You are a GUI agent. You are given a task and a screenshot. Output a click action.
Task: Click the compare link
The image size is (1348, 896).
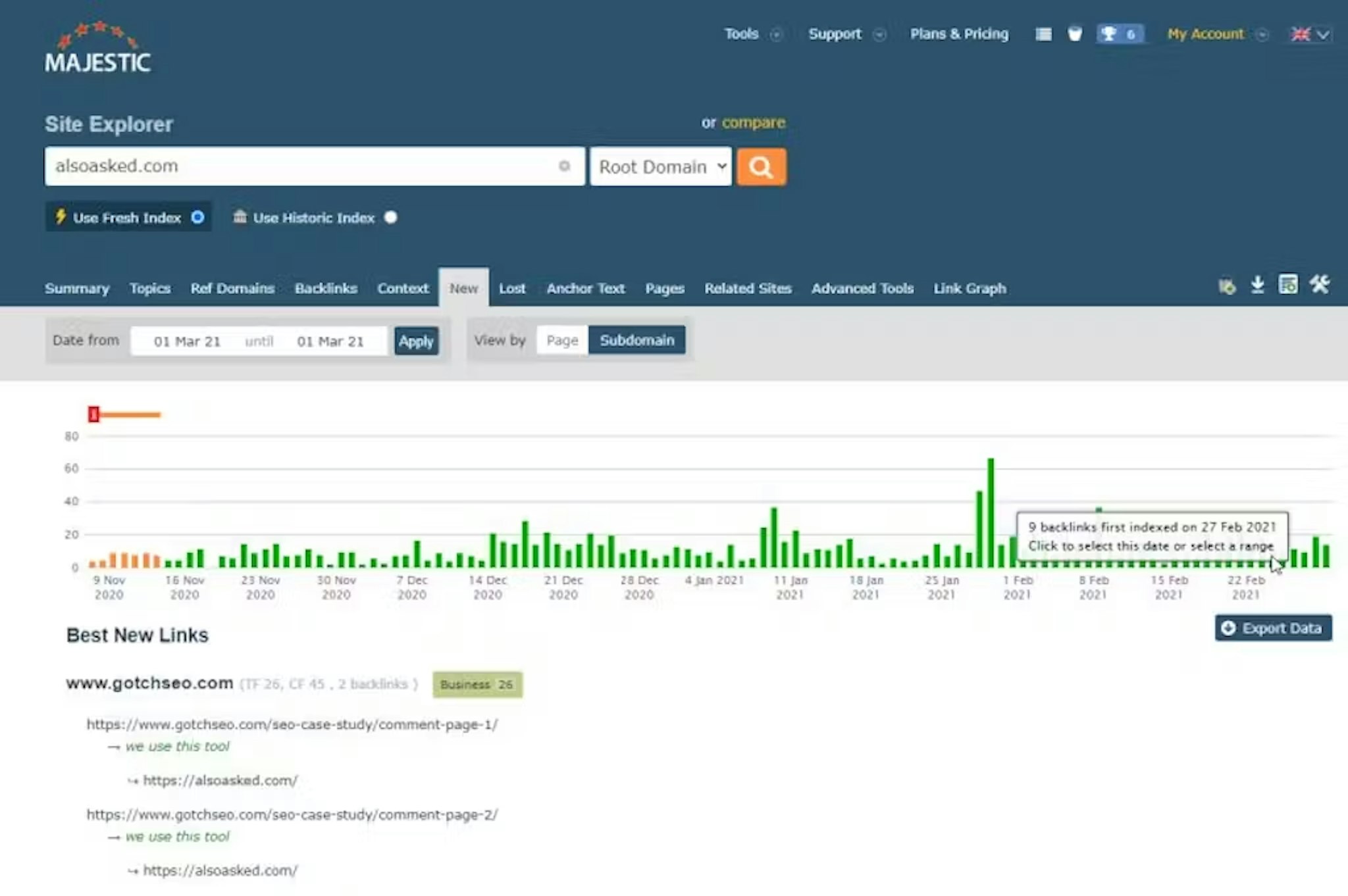pos(753,123)
